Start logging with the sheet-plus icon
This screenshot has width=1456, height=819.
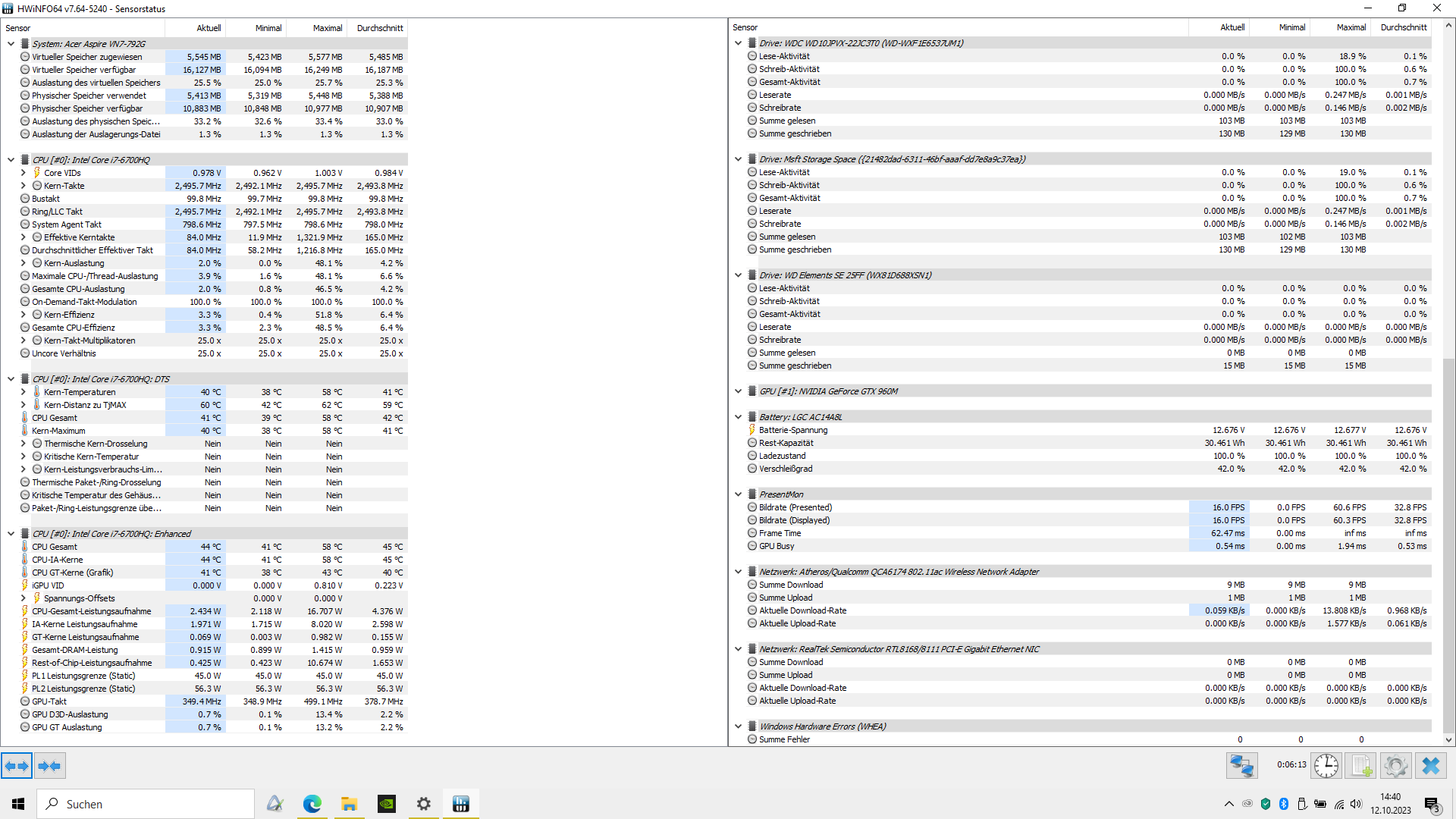tap(1360, 766)
